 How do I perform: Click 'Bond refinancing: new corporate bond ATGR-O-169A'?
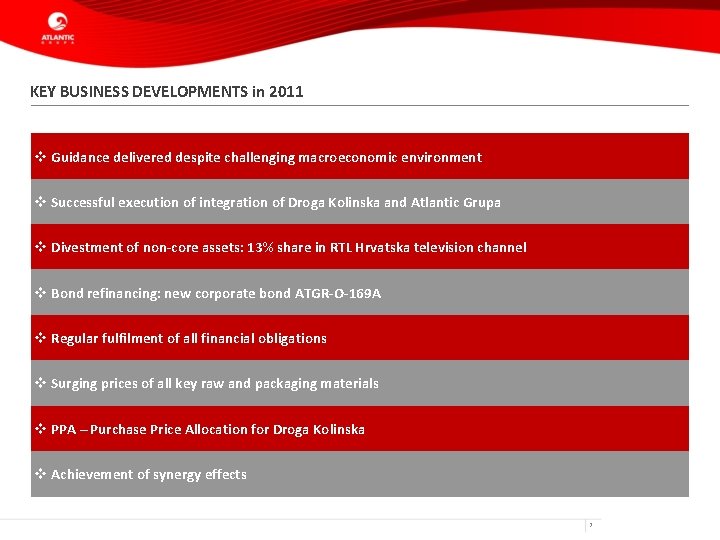pyautogui.click(x=216, y=293)
